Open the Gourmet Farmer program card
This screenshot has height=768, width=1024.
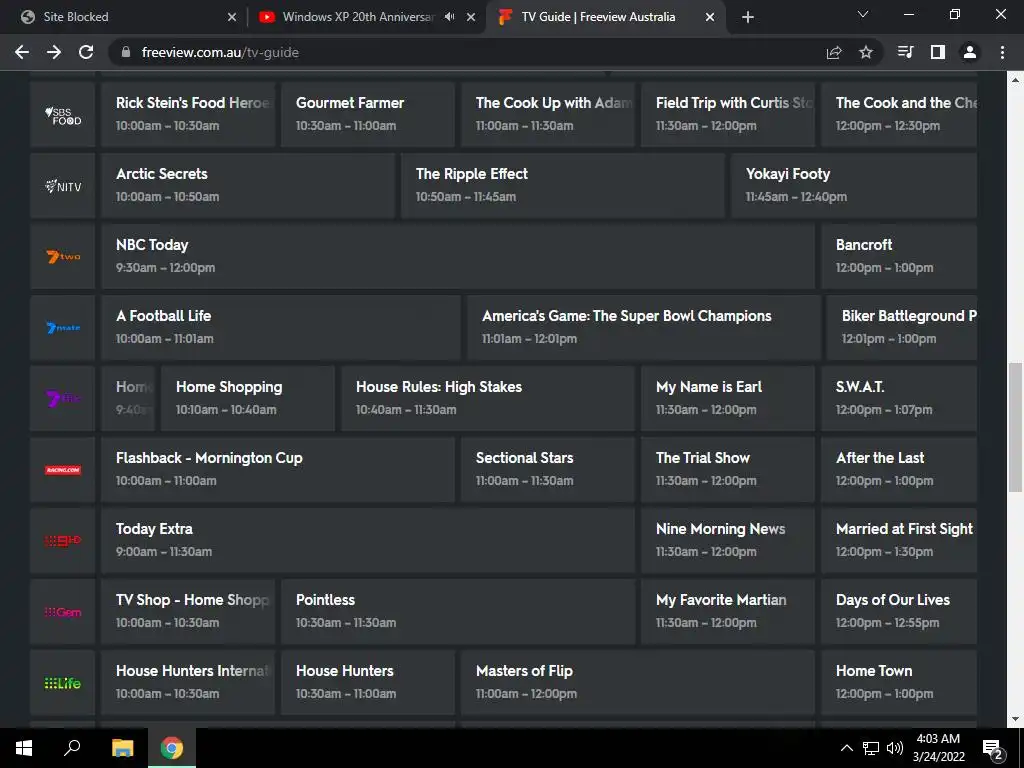368,114
